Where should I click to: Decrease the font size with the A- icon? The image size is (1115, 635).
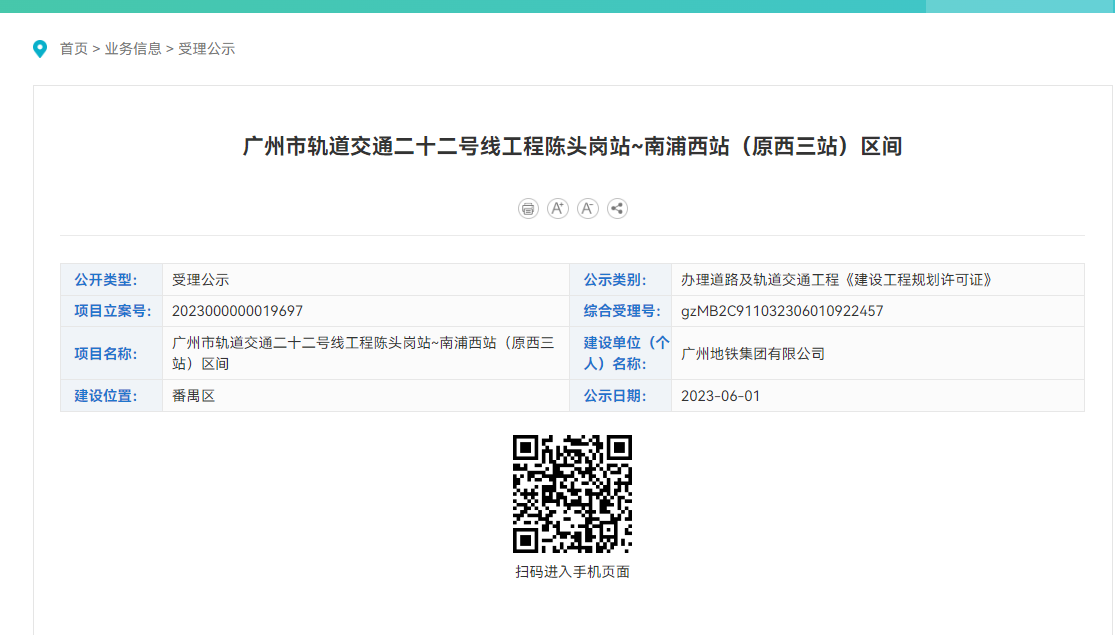pyautogui.click(x=588, y=208)
